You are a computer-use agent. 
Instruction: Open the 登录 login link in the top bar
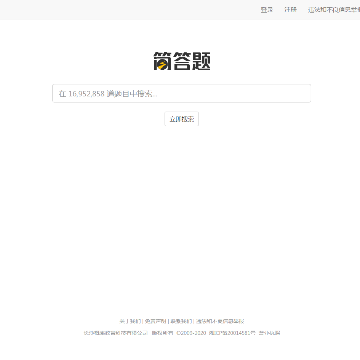[x=267, y=10]
